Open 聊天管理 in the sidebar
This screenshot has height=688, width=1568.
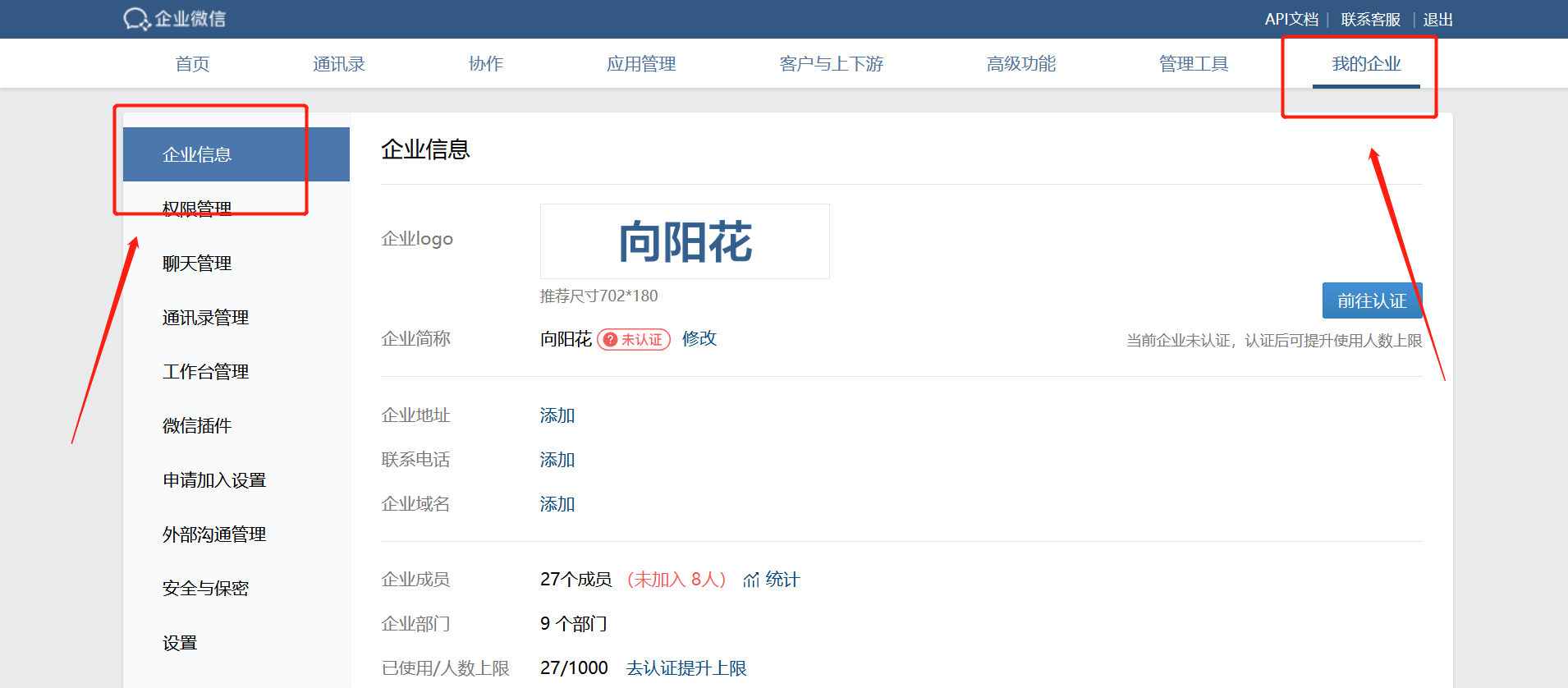tap(197, 264)
